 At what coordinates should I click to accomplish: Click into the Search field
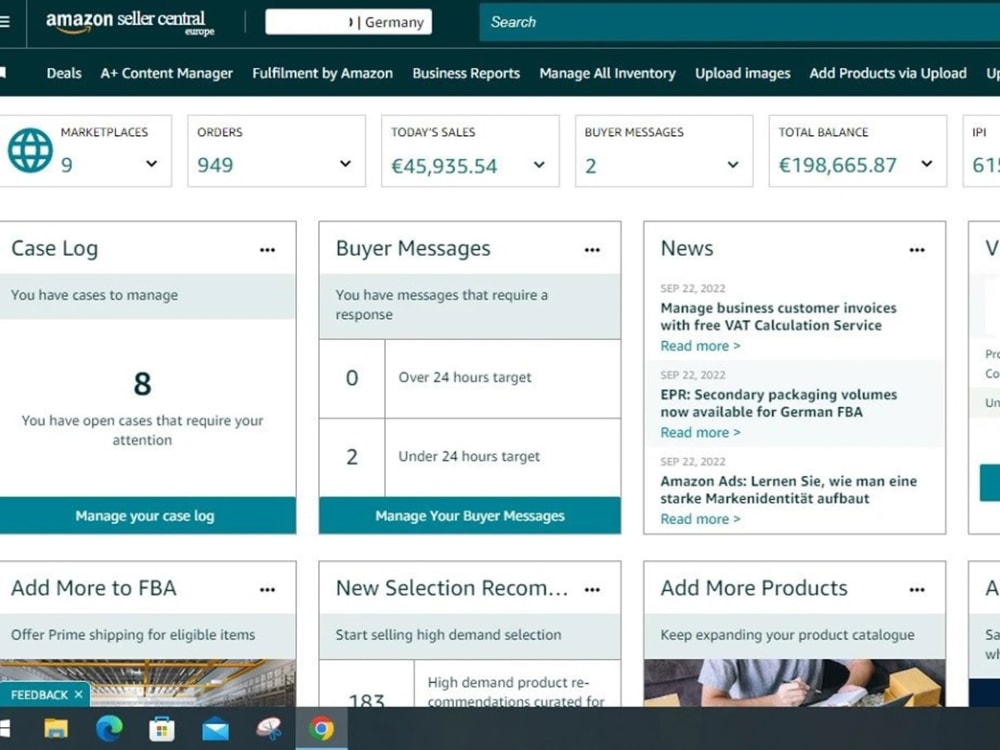coord(740,22)
